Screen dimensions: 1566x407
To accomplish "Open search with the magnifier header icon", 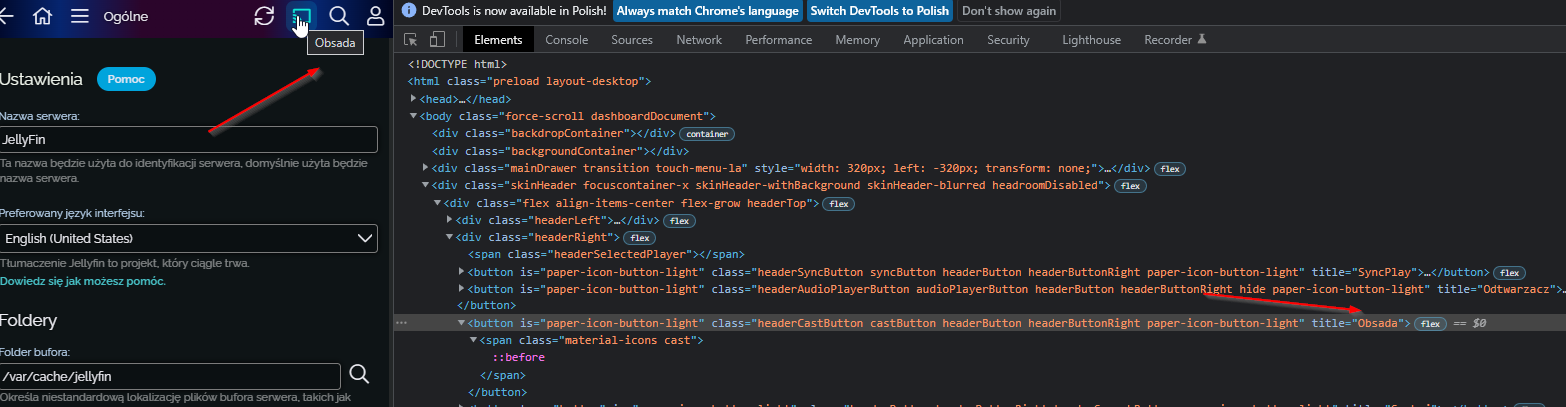I will point(339,16).
